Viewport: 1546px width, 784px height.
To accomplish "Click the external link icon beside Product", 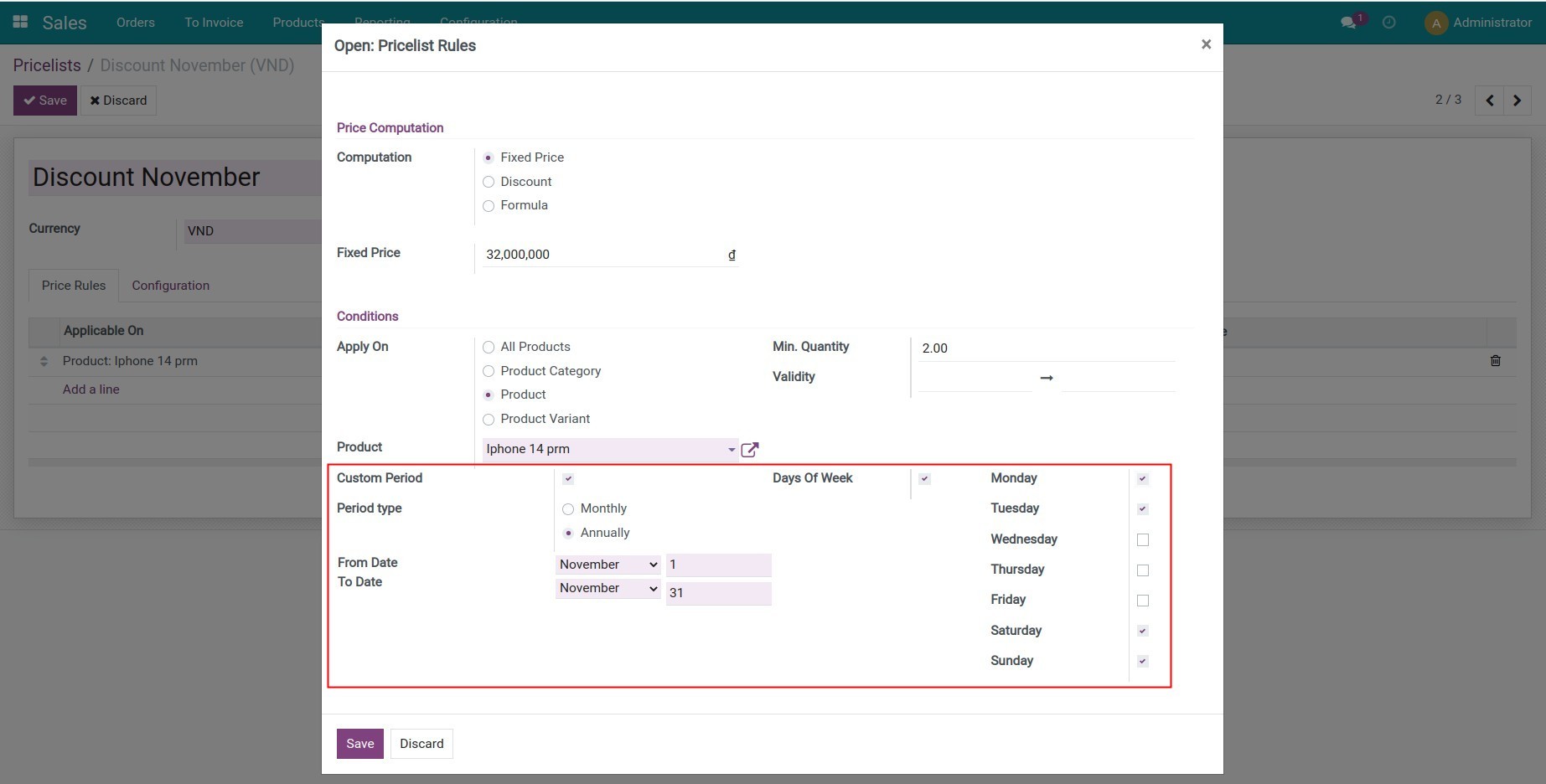I will click(x=750, y=450).
